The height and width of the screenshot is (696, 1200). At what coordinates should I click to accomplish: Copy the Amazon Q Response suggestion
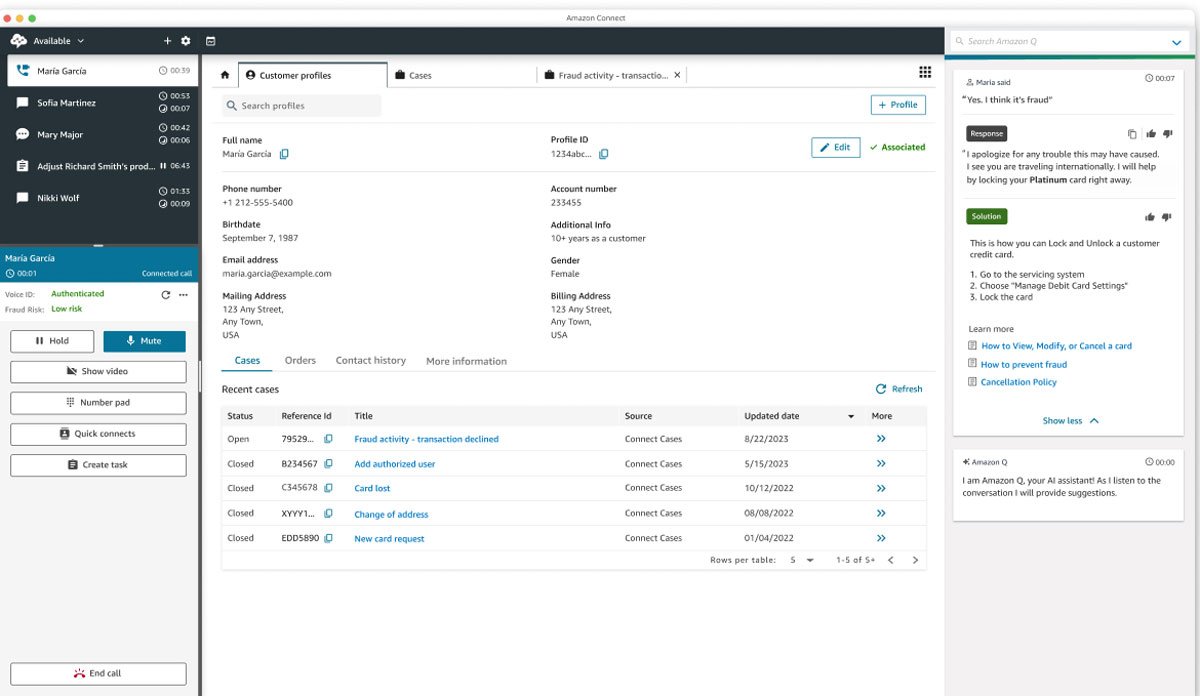(1131, 133)
